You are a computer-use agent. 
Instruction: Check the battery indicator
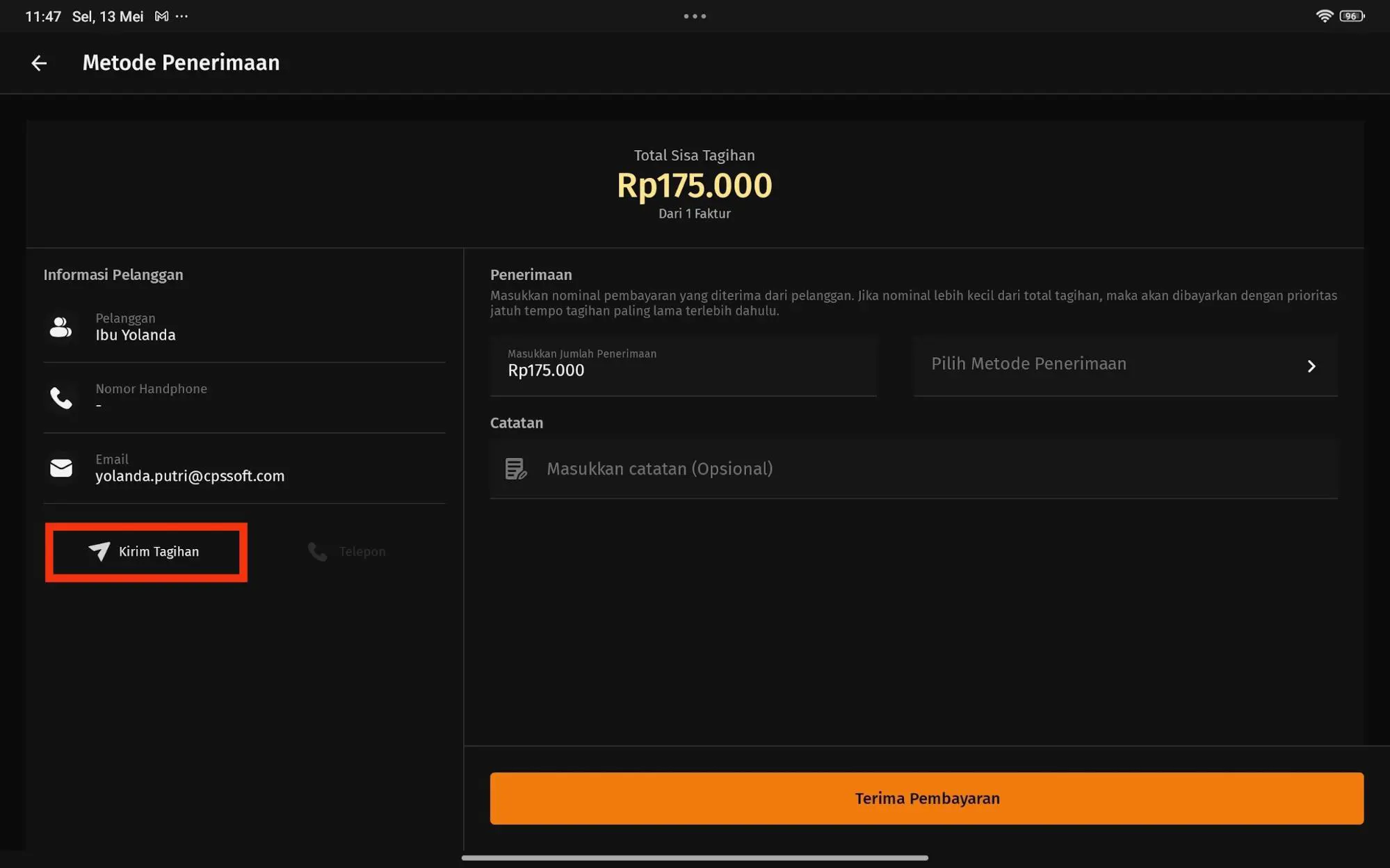pyautogui.click(x=1352, y=16)
